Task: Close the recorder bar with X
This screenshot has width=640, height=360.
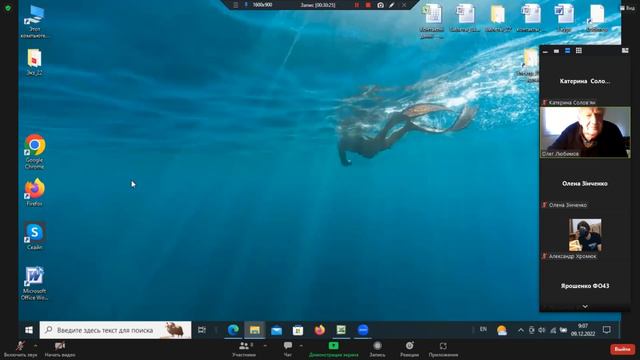Action: pos(404,5)
